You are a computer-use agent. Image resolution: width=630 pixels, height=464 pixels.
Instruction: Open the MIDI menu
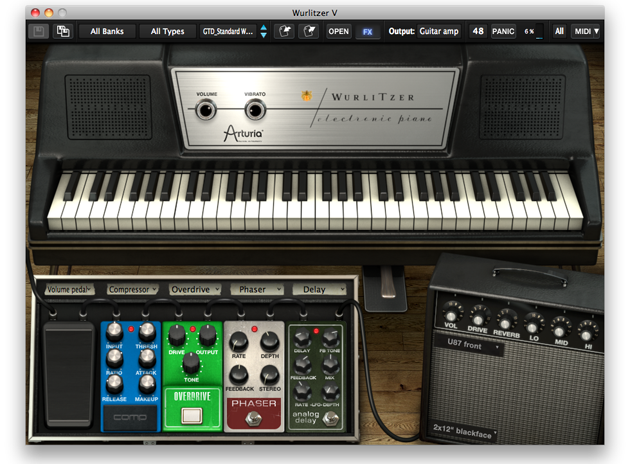pos(586,31)
